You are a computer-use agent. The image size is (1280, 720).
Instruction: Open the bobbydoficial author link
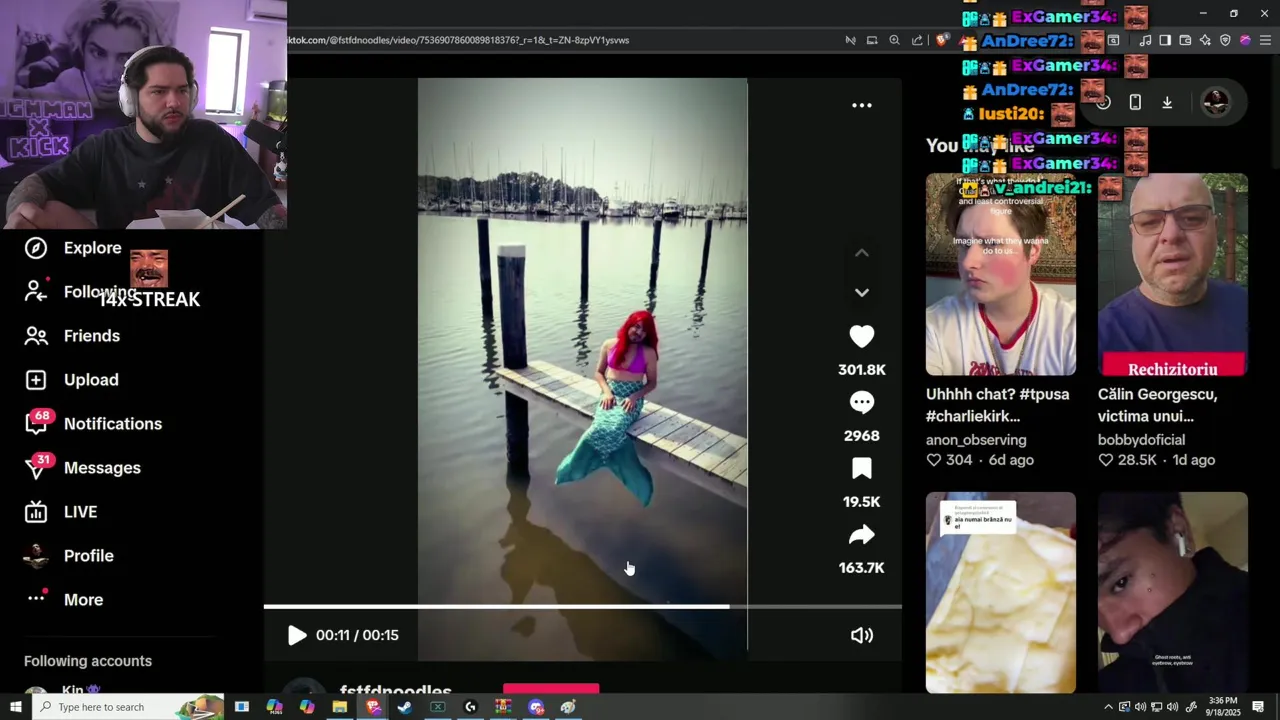point(1141,440)
